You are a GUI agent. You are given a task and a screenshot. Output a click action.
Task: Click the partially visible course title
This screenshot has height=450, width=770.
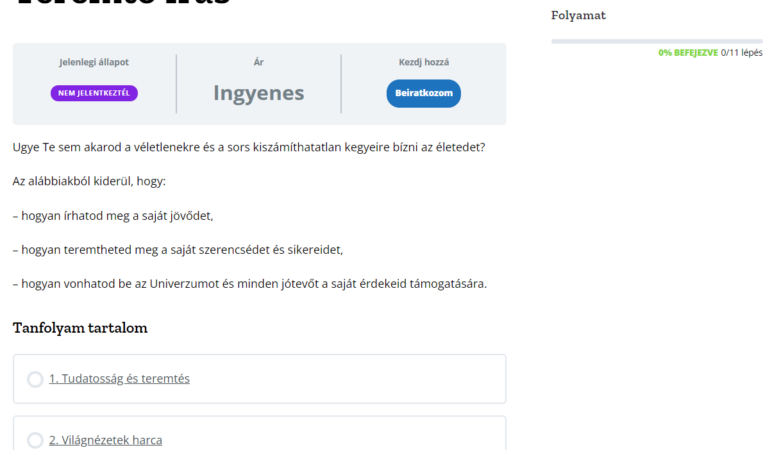[122, 4]
